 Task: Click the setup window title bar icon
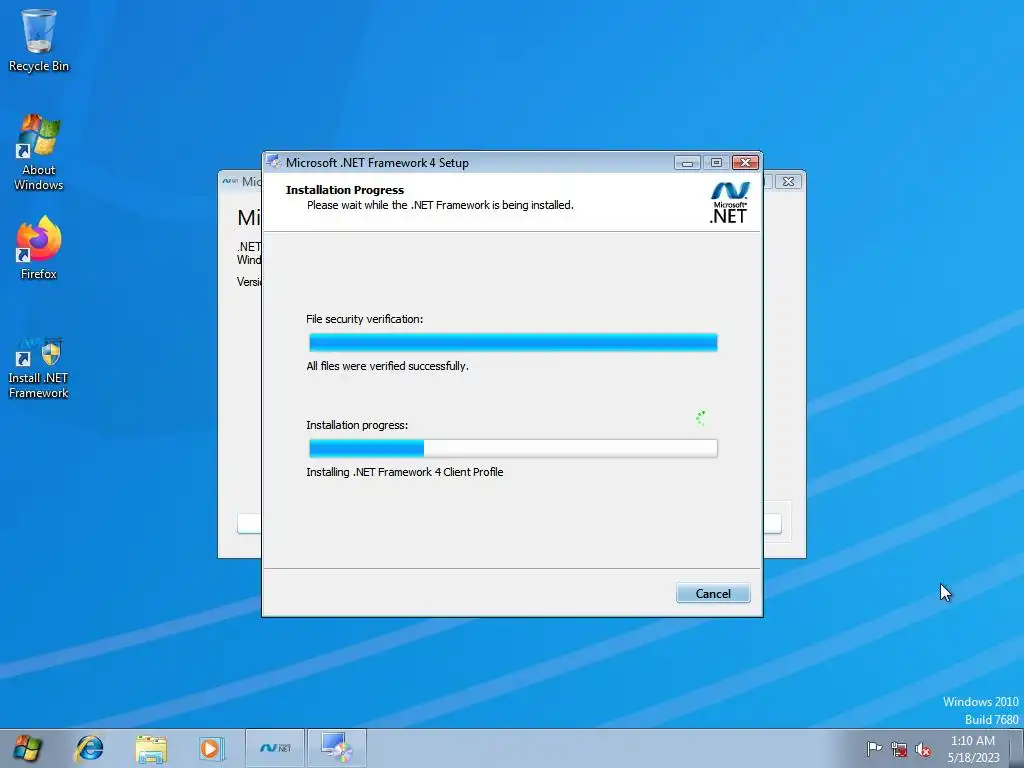274,162
